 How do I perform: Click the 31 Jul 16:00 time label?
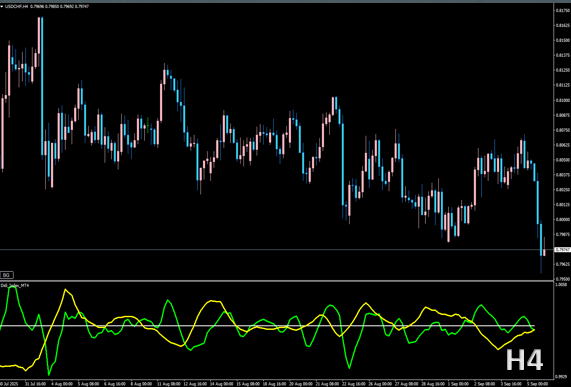pyautogui.click(x=36, y=384)
